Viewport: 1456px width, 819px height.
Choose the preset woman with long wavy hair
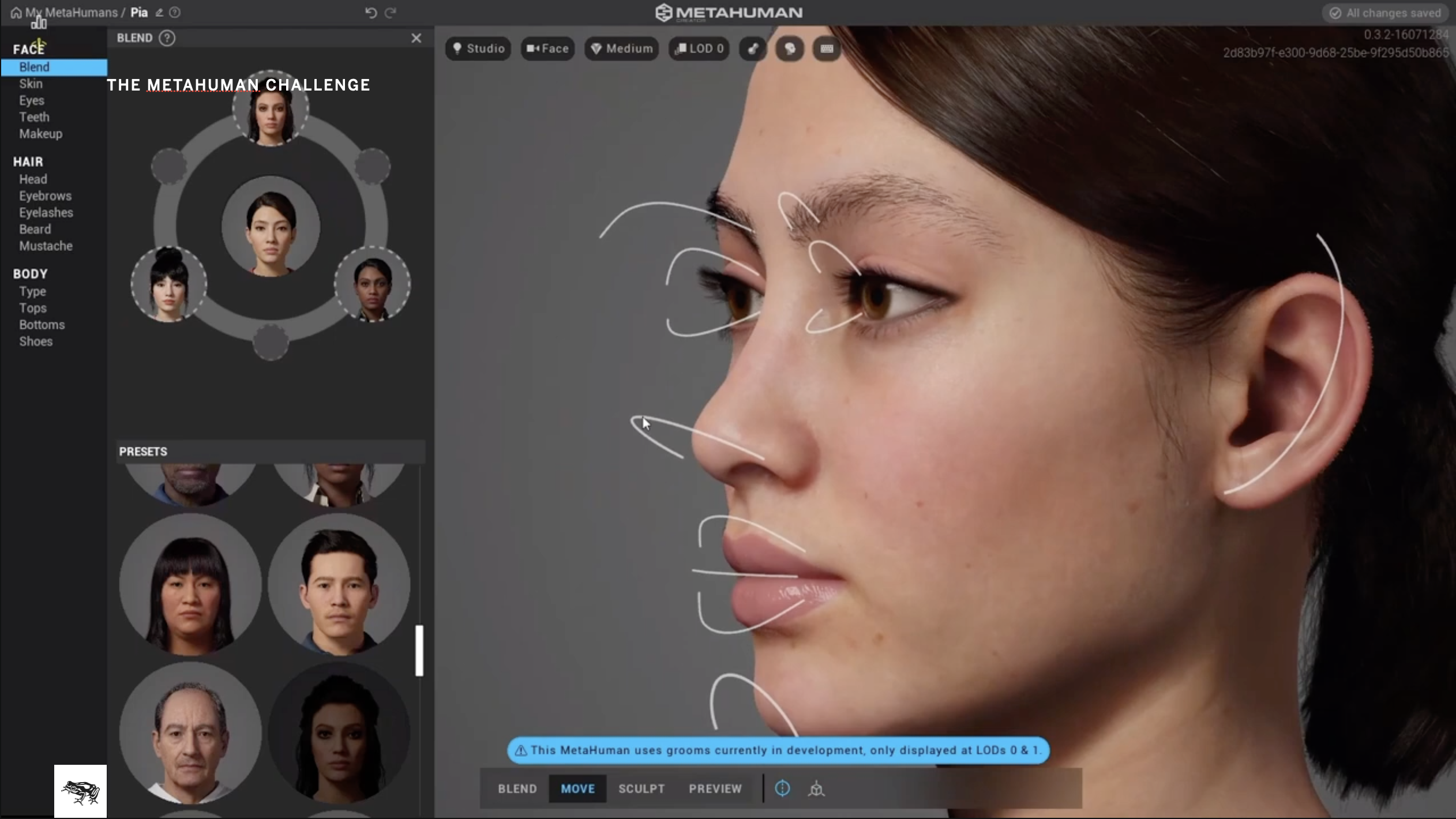point(339,733)
